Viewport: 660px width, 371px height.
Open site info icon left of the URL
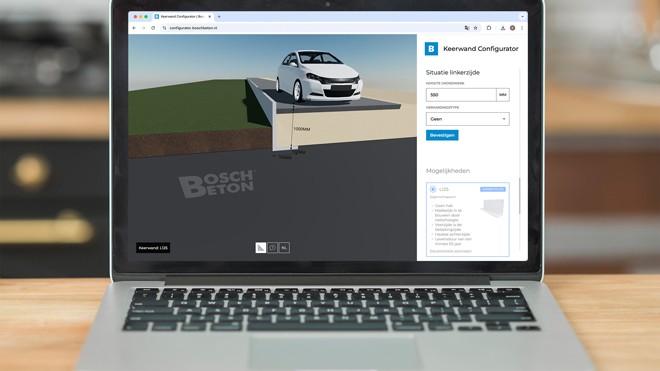[x=164, y=28]
